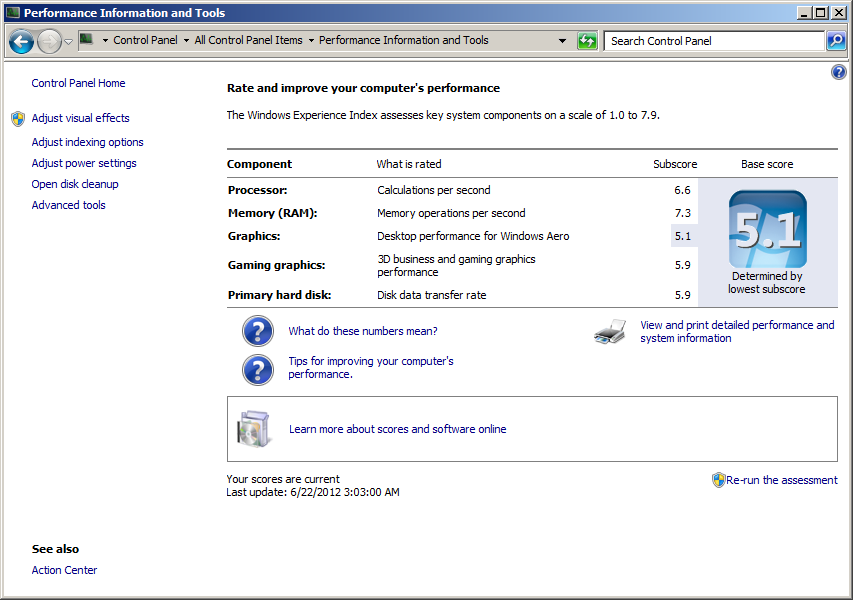Click the search magnifier button
Image resolution: width=853 pixels, height=600 pixels.
[836, 41]
